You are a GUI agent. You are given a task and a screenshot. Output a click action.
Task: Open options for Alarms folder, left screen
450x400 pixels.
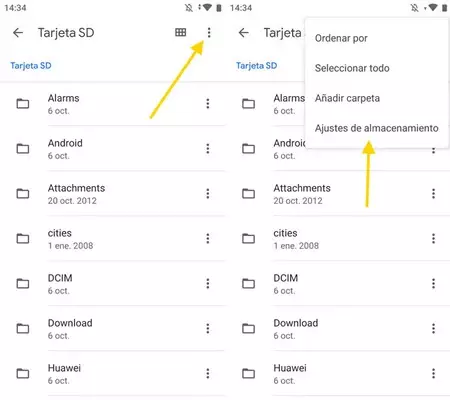pyautogui.click(x=208, y=104)
